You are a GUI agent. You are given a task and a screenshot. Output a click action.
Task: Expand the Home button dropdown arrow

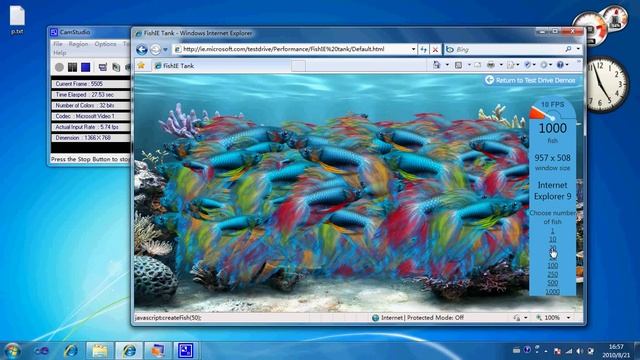tap(447, 65)
